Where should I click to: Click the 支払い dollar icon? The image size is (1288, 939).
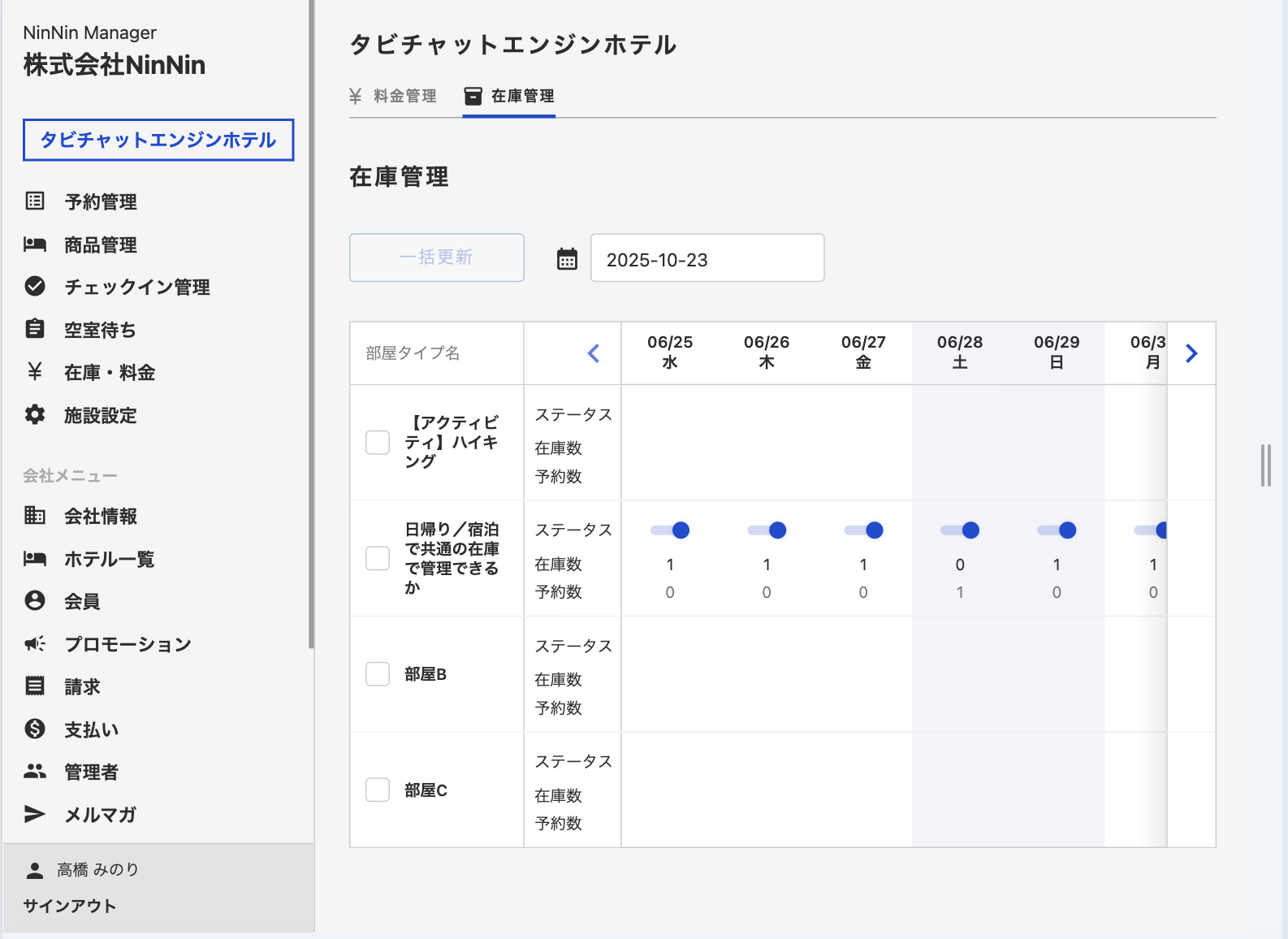pyautogui.click(x=35, y=729)
